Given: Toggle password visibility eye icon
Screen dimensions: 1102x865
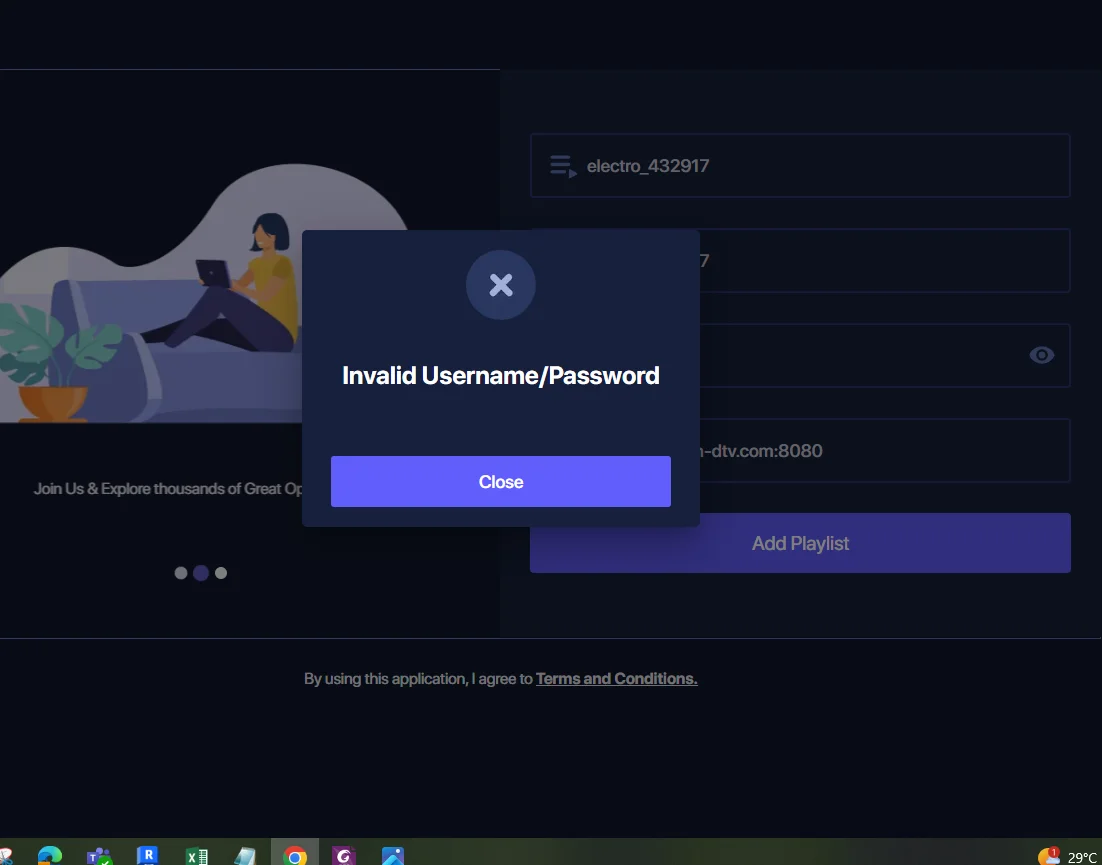Looking at the screenshot, I should pyautogui.click(x=1041, y=355).
